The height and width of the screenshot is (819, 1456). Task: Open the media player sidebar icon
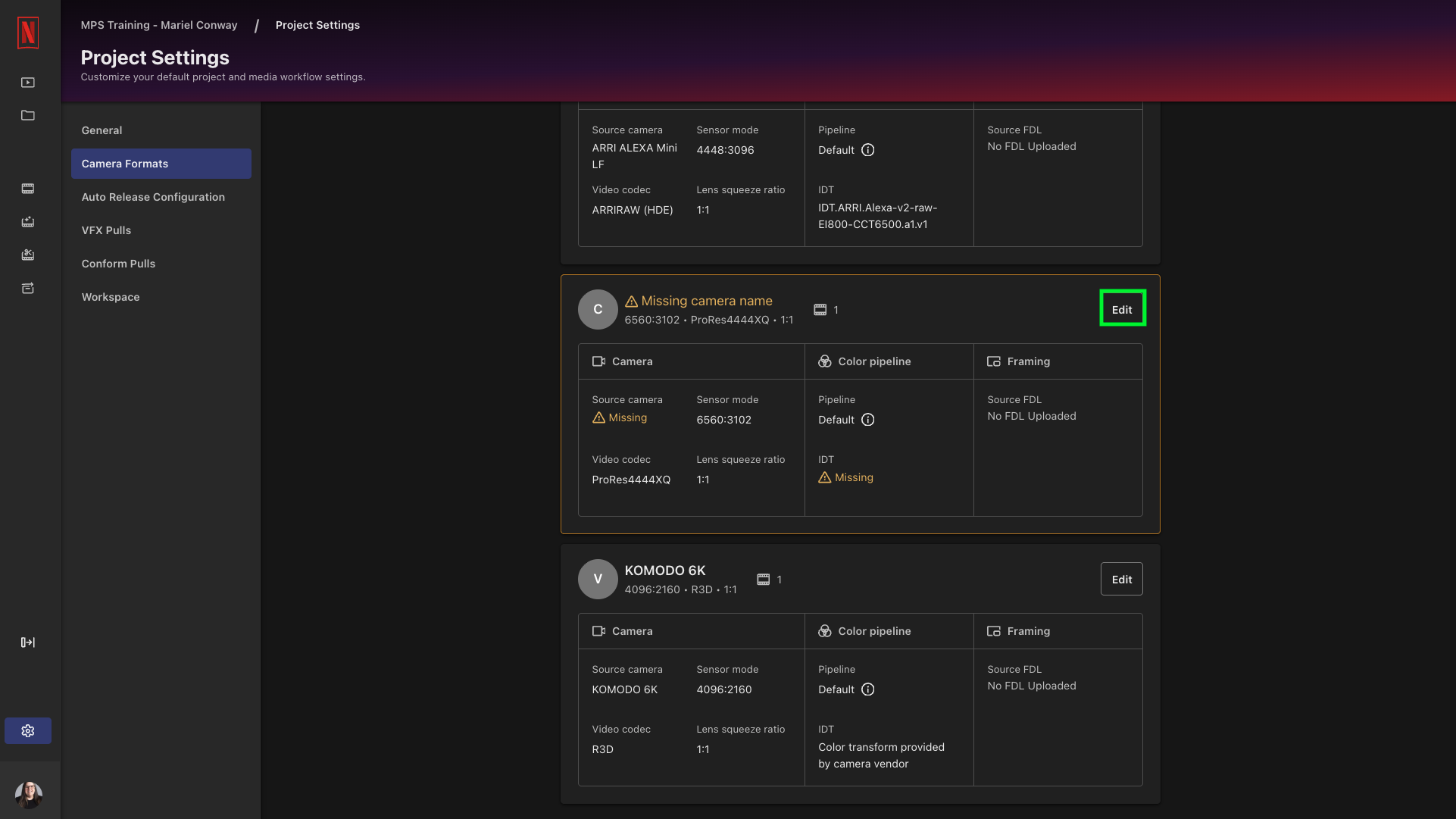(28, 83)
